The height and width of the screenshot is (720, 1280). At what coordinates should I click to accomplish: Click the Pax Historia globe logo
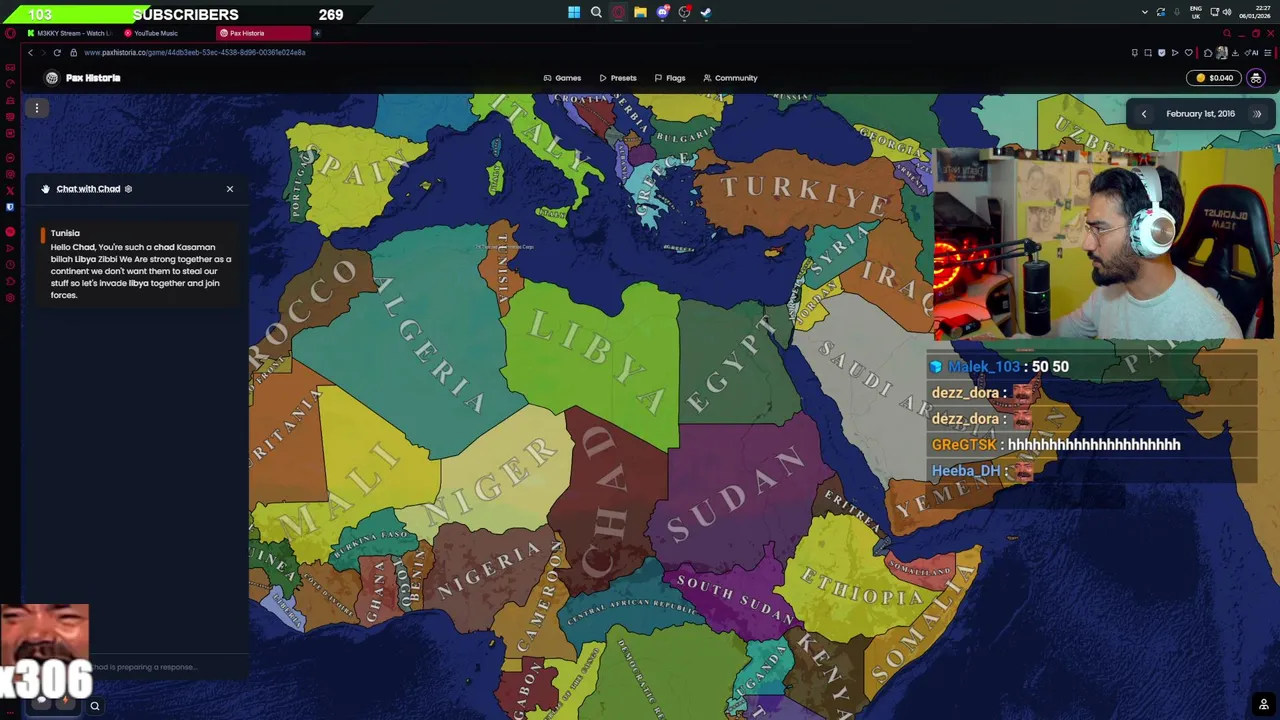[x=52, y=78]
